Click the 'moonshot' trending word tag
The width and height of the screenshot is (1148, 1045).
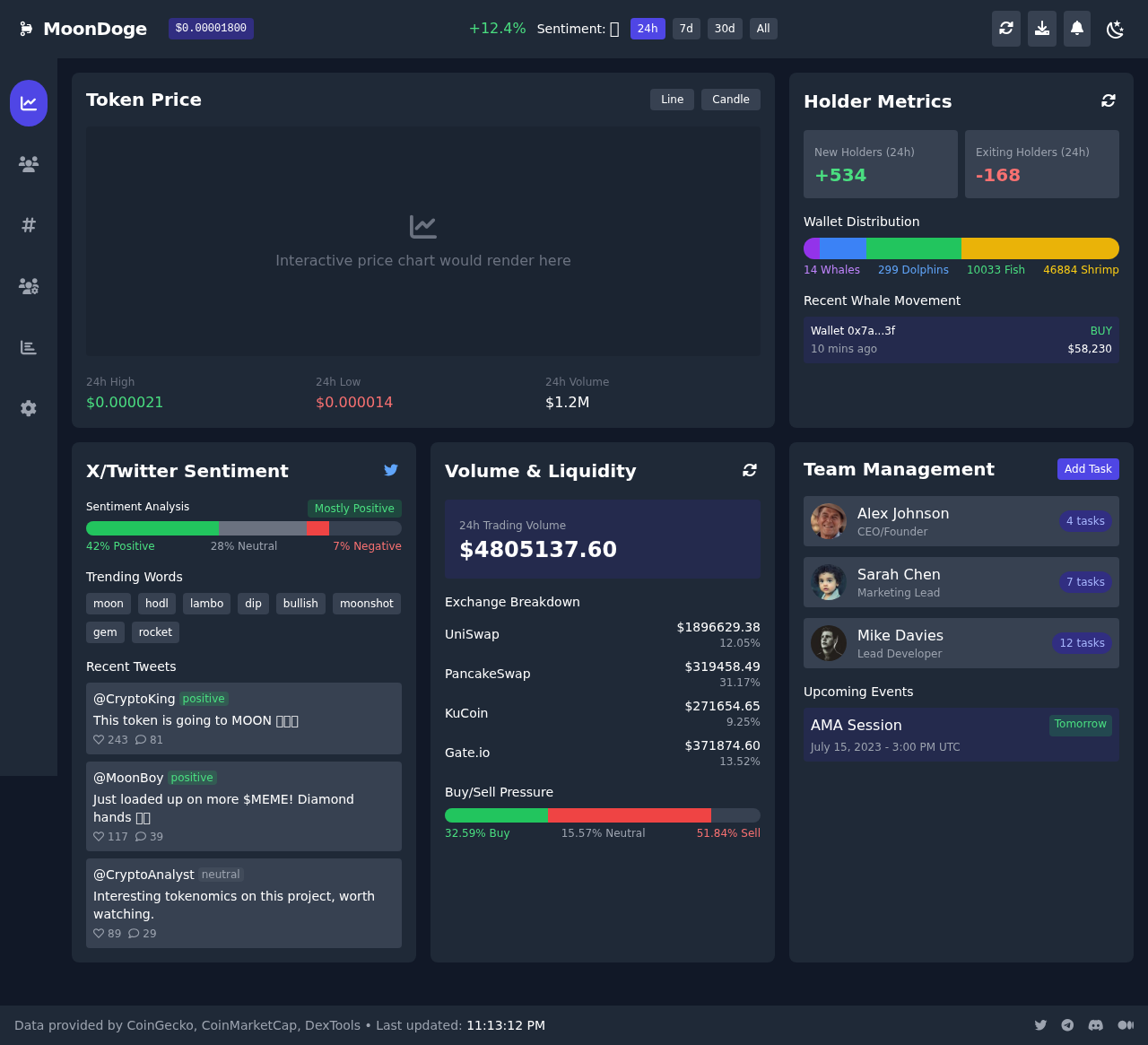(366, 604)
